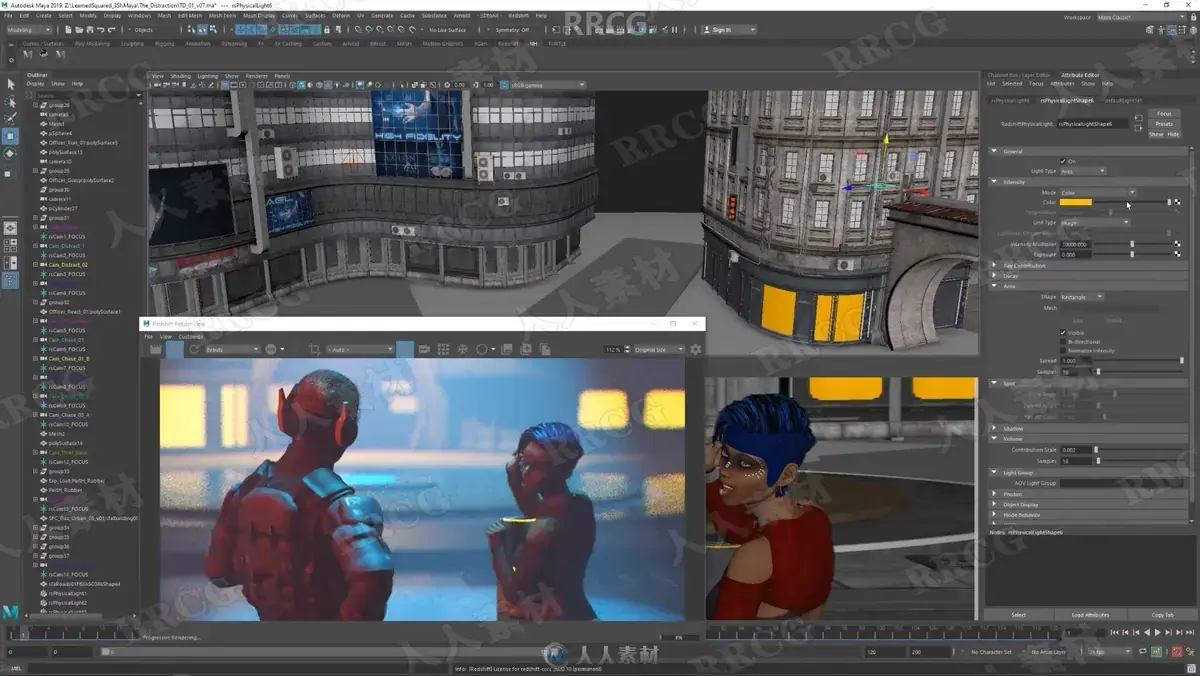The width and height of the screenshot is (1200, 676).
Task: Click the highlighted tool in the left toolbox
Action: (x=10, y=135)
